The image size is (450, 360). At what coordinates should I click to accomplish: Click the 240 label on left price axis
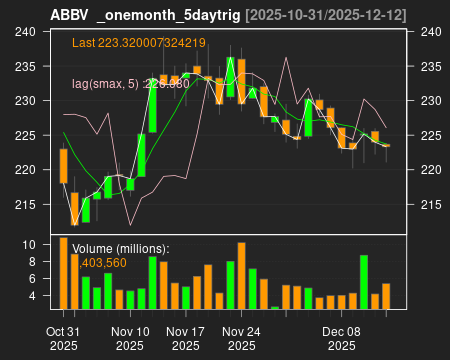(x=25, y=32)
